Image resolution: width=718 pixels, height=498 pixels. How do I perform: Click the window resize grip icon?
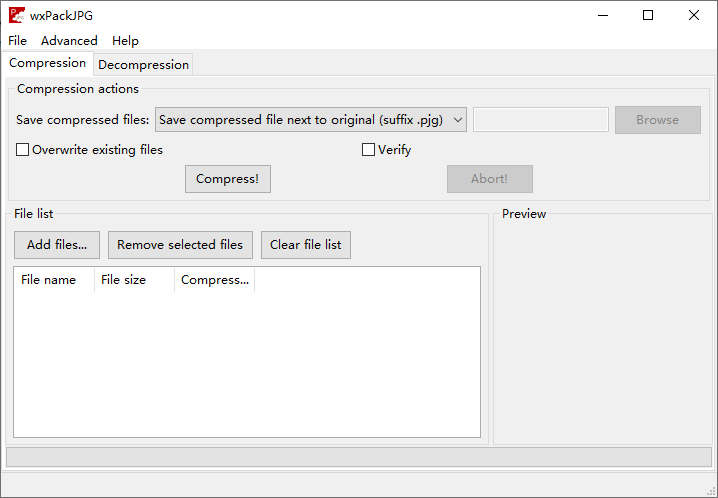711,492
